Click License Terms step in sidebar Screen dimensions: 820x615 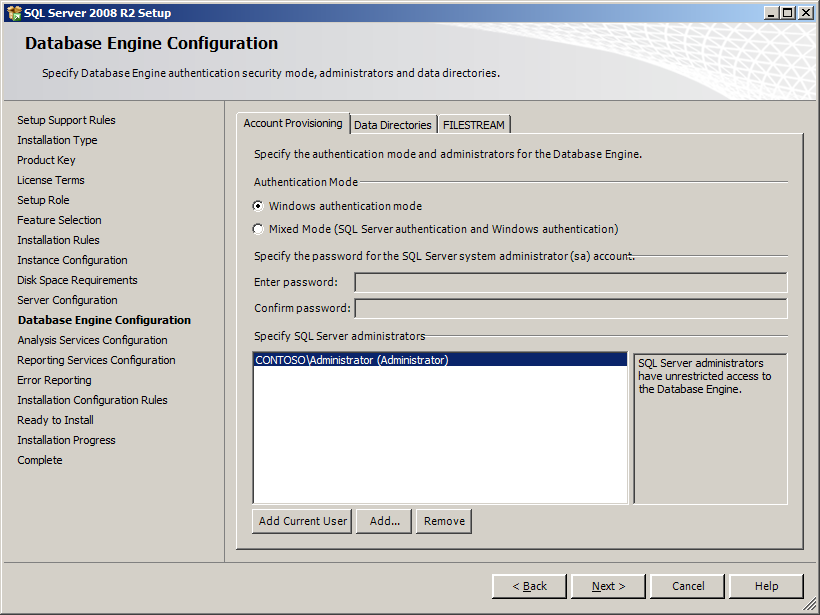[x=51, y=180]
